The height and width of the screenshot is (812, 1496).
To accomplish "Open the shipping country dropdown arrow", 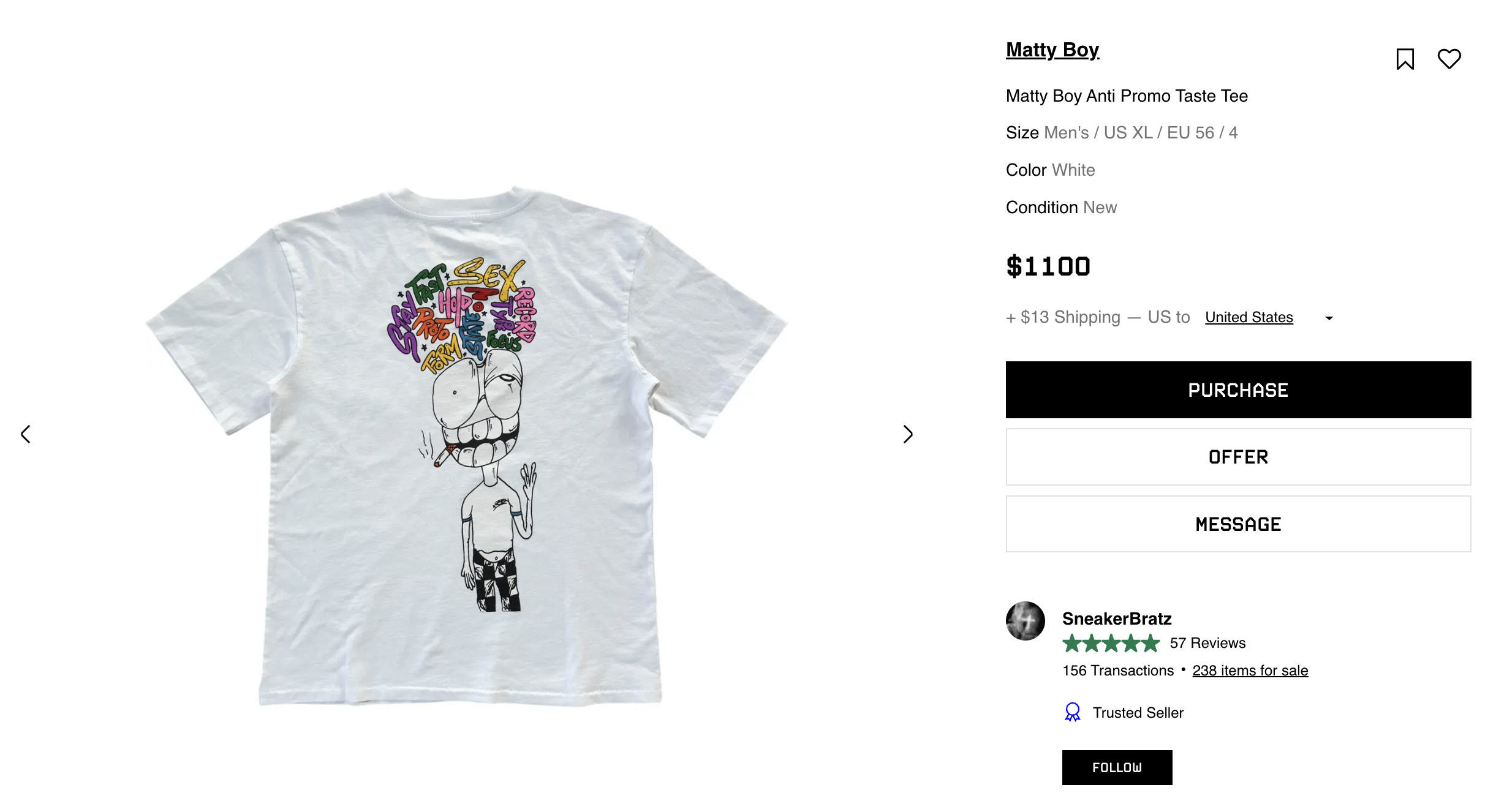I will [1329, 318].
